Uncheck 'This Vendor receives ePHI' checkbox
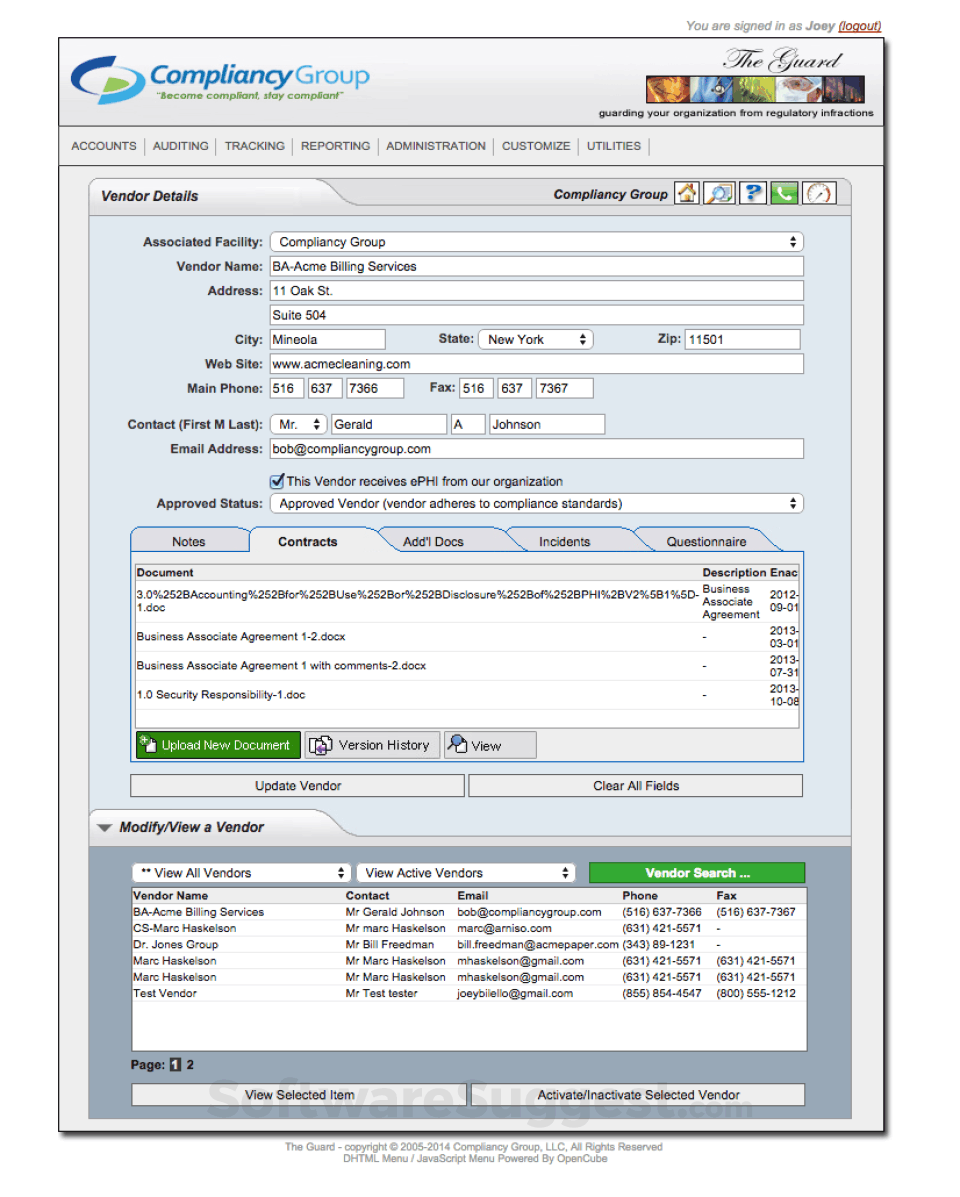This screenshot has height=1197, width=960. [x=277, y=481]
